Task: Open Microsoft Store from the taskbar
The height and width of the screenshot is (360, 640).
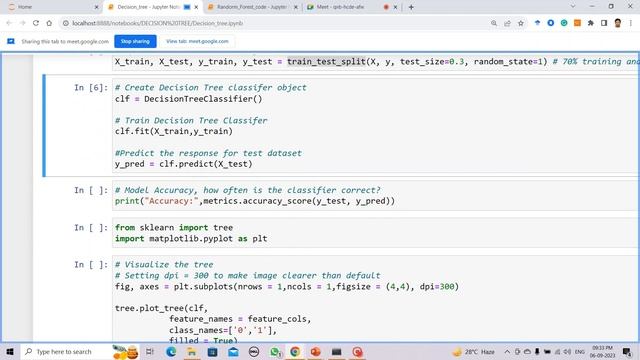Action: (212, 351)
